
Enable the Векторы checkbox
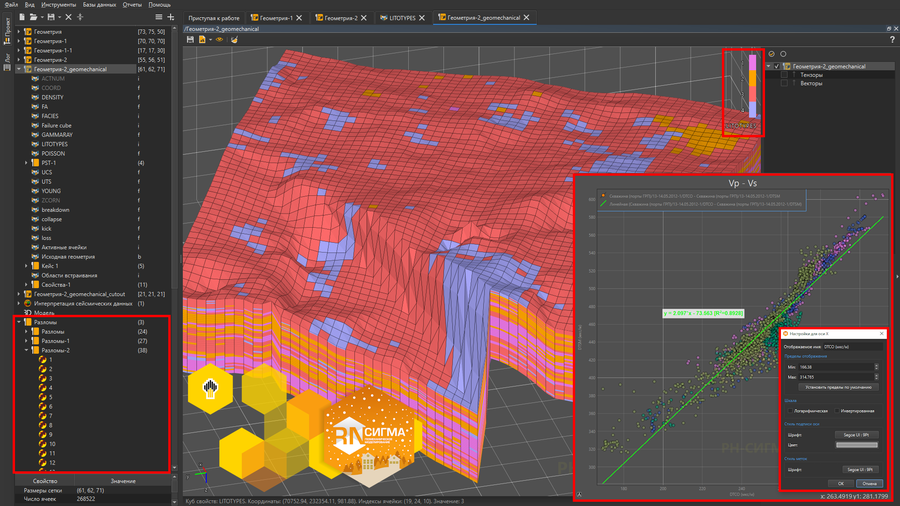(x=785, y=84)
